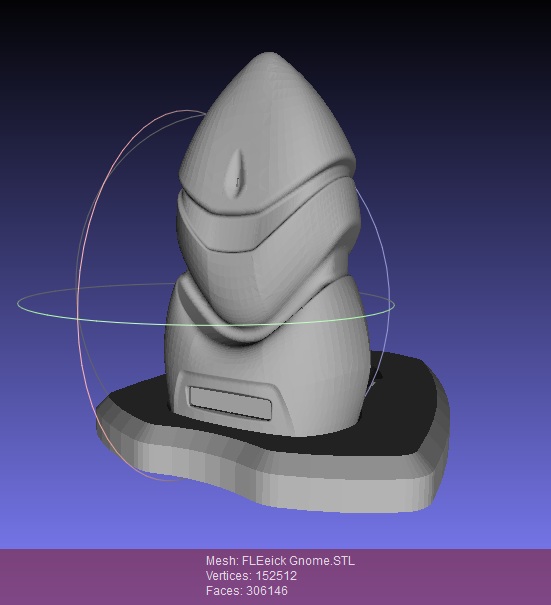Click the 'Vertices: 152512' status text
Screen dimensions: 551x605
pyautogui.click(x=252, y=576)
